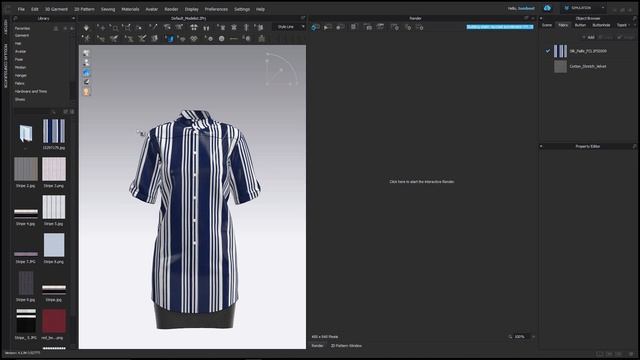Click the Copy button in Object Browser
The width and height of the screenshot is (640, 360).
point(607,37)
